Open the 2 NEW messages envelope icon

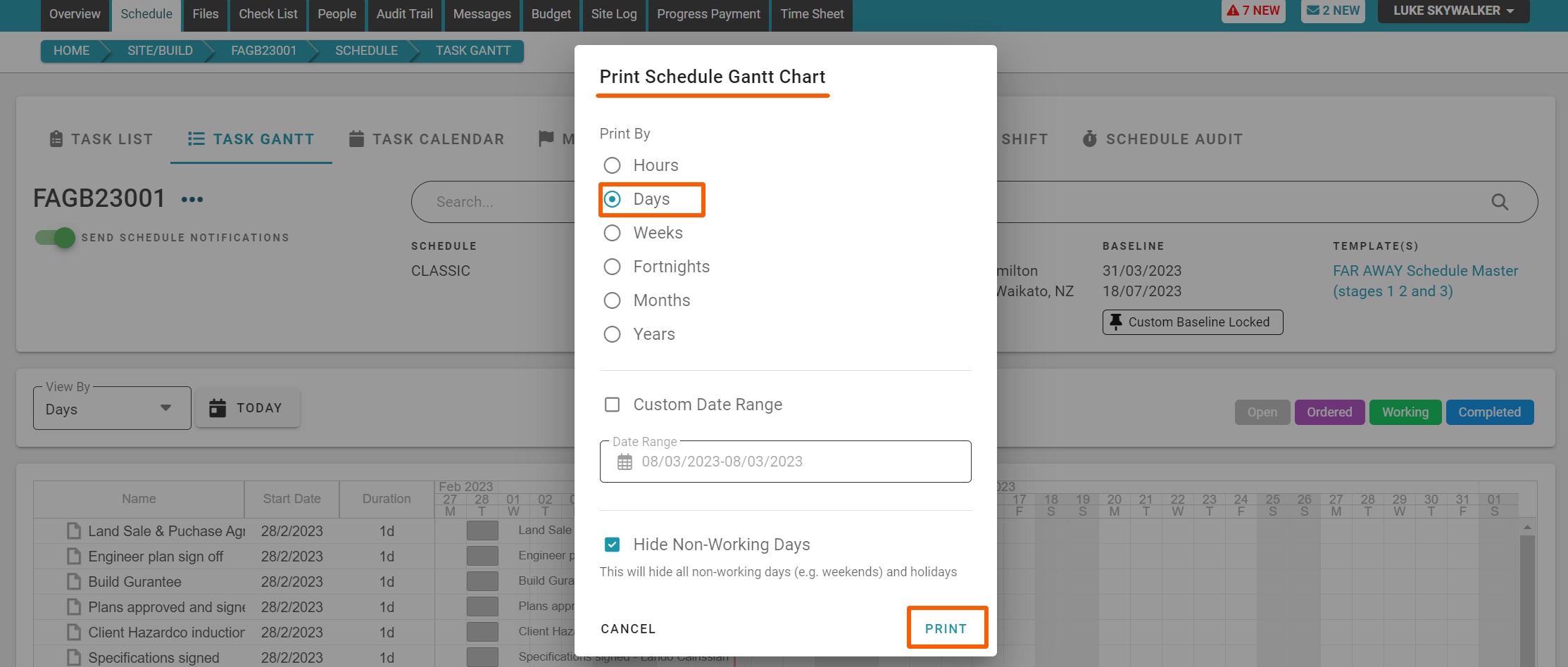tap(1313, 11)
